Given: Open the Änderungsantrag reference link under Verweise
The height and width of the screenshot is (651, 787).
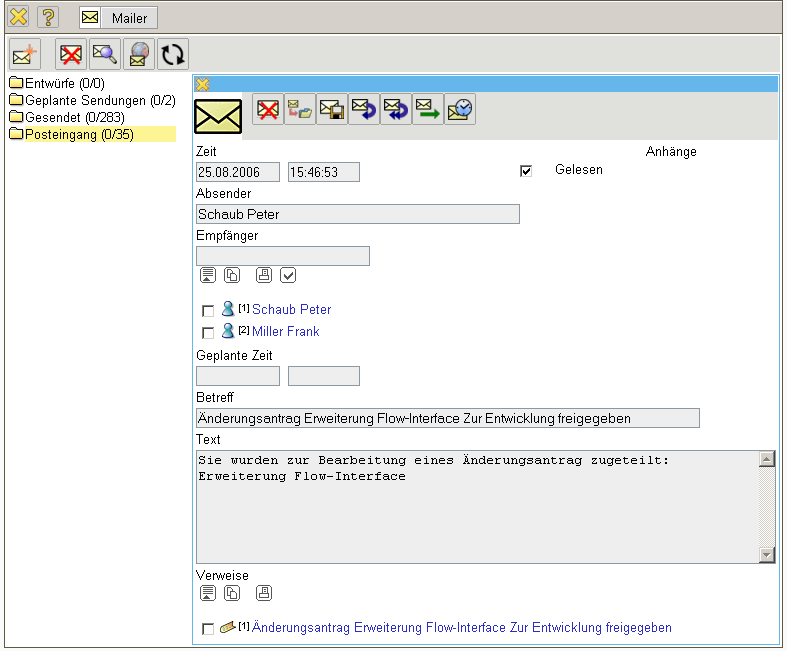Looking at the screenshot, I should click(x=461, y=628).
